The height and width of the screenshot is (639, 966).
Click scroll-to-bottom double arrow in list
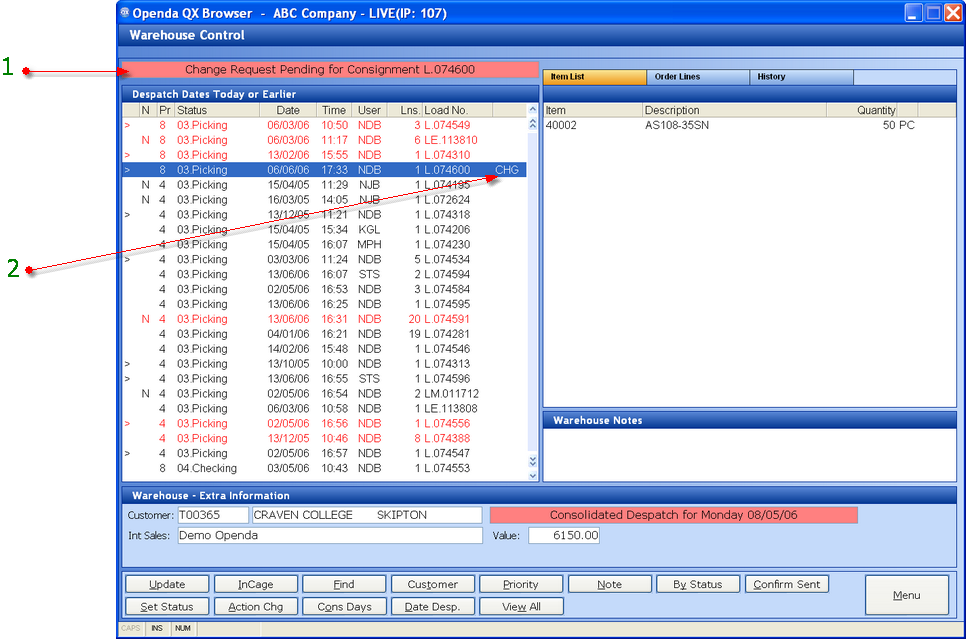pos(533,461)
